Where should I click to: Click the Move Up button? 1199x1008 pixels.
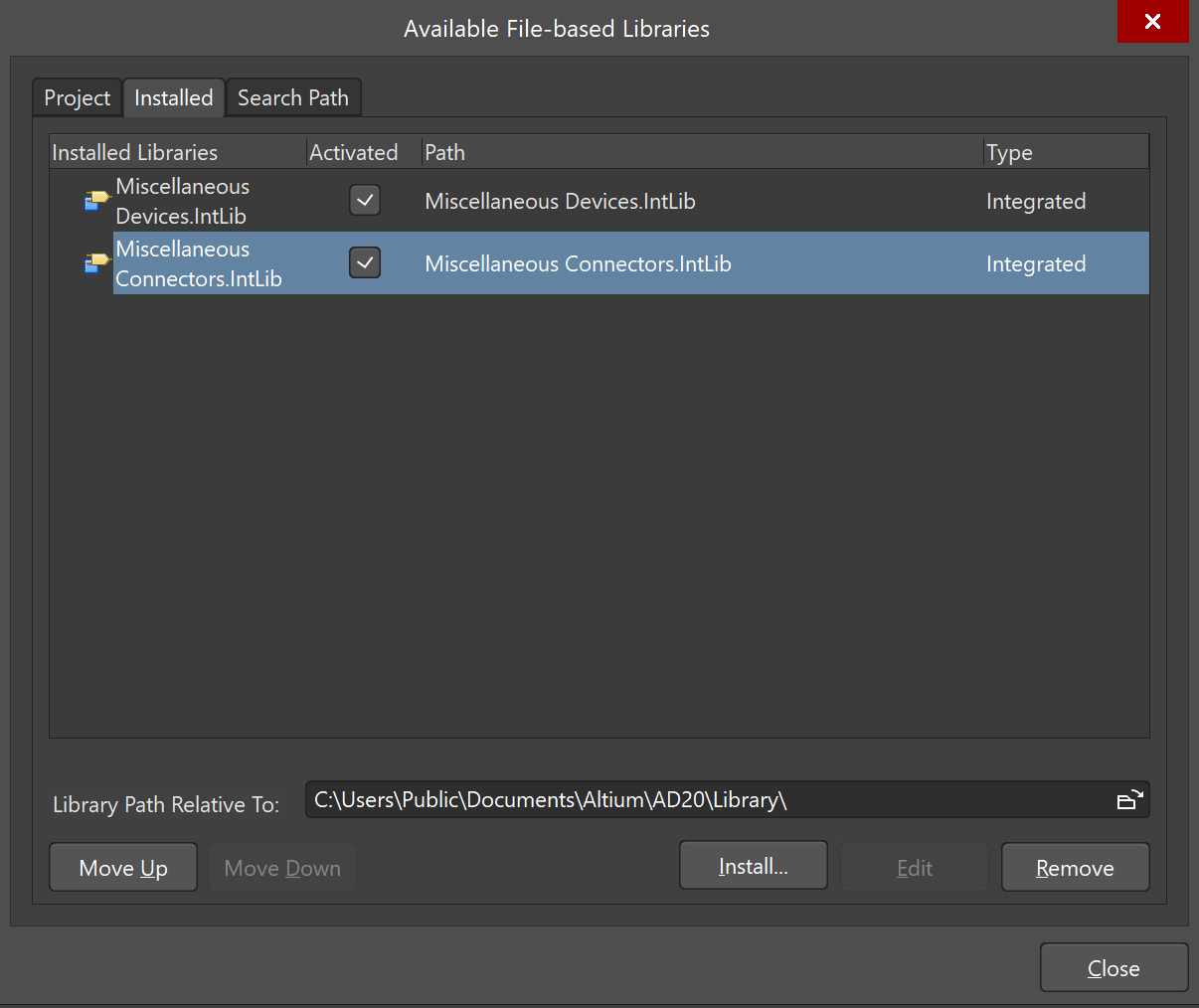123,868
